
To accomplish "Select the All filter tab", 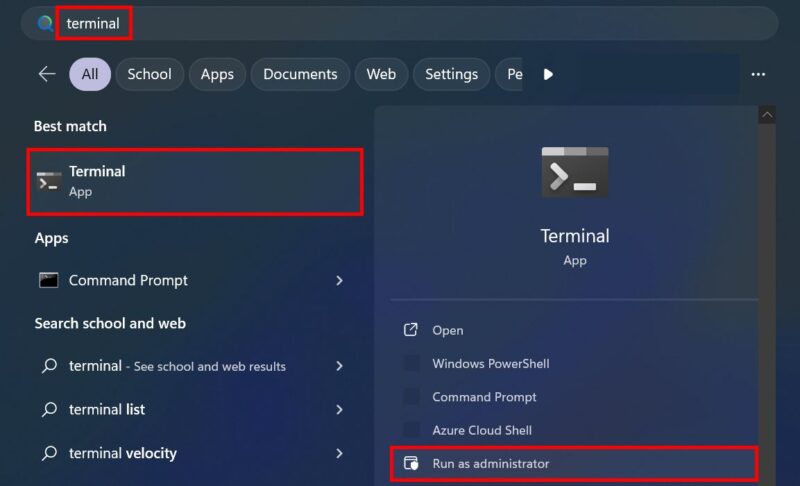I will [x=90, y=74].
